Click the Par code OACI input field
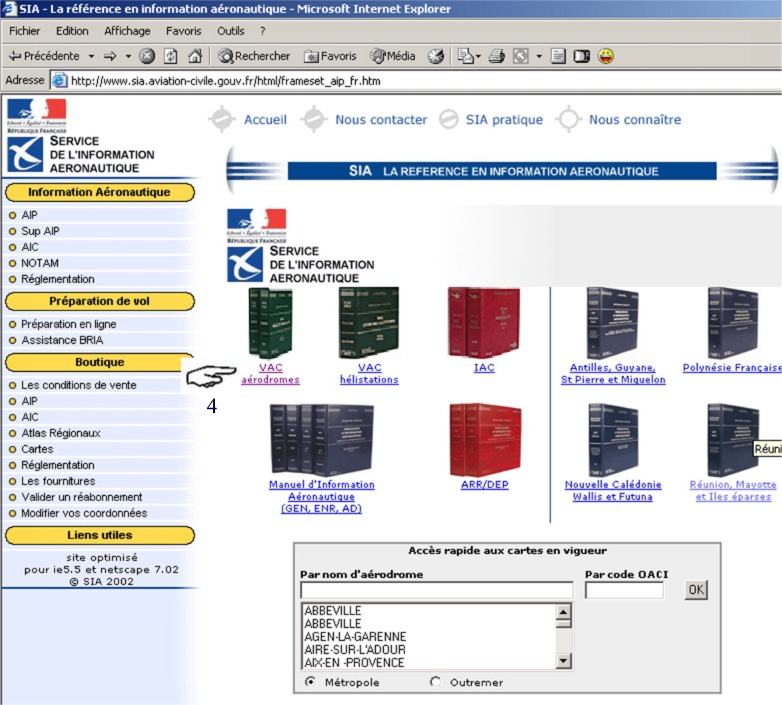The width and height of the screenshot is (782, 705). click(x=624, y=590)
